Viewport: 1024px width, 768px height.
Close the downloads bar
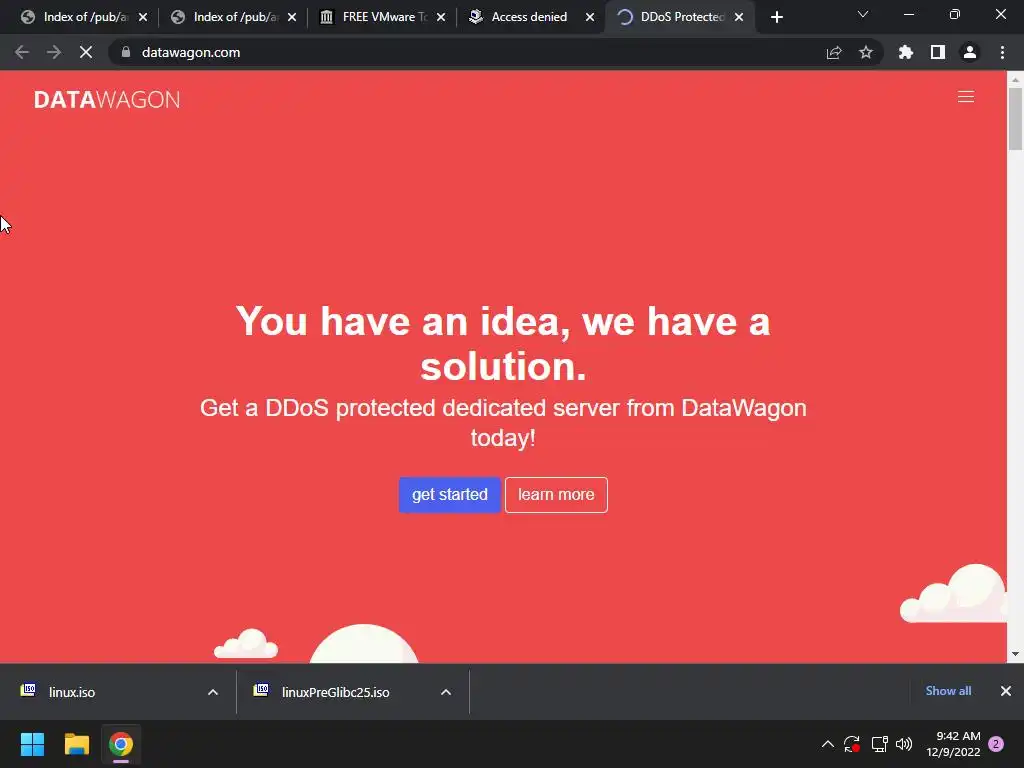point(1006,691)
